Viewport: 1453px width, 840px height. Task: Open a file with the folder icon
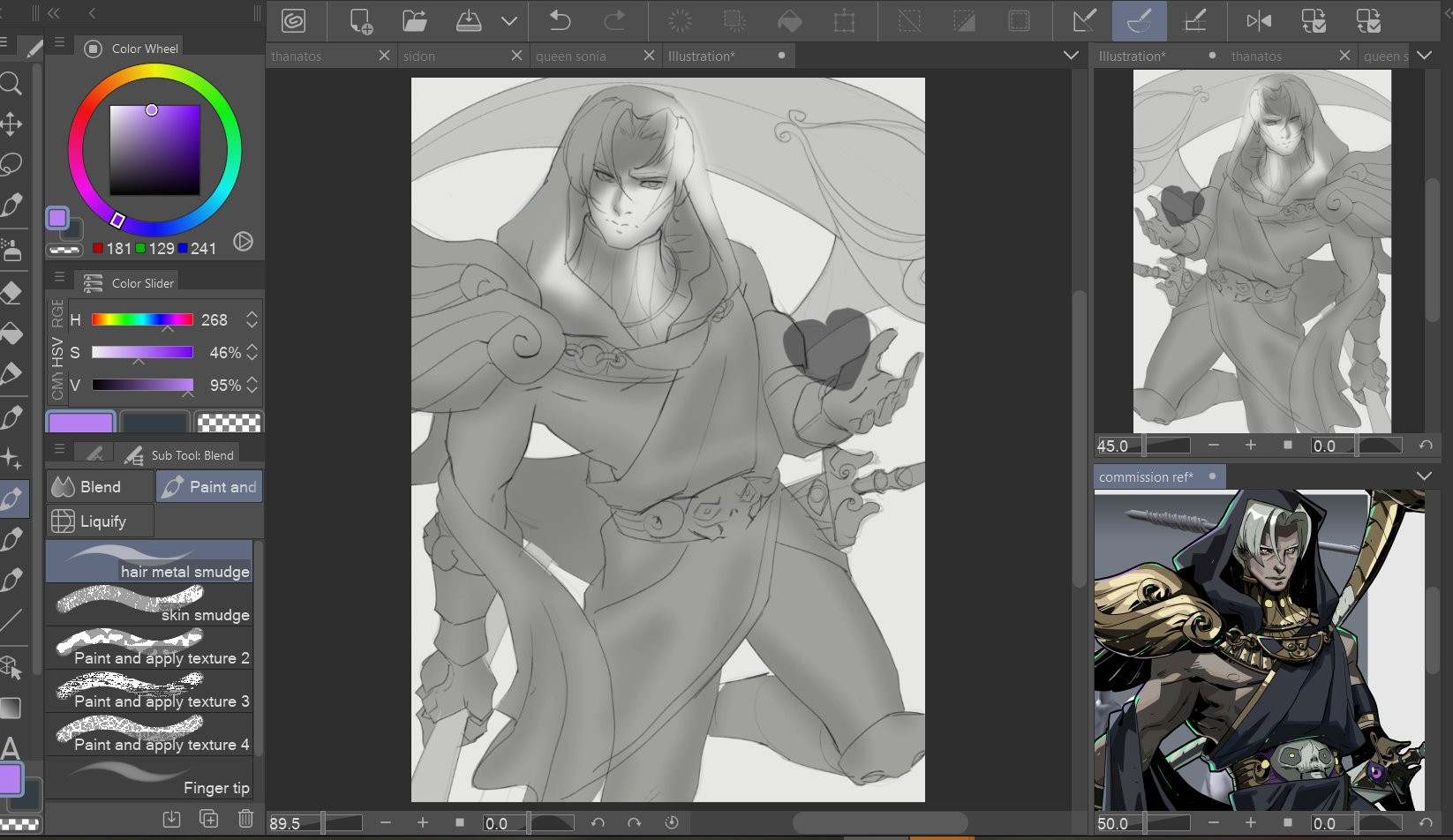414,20
